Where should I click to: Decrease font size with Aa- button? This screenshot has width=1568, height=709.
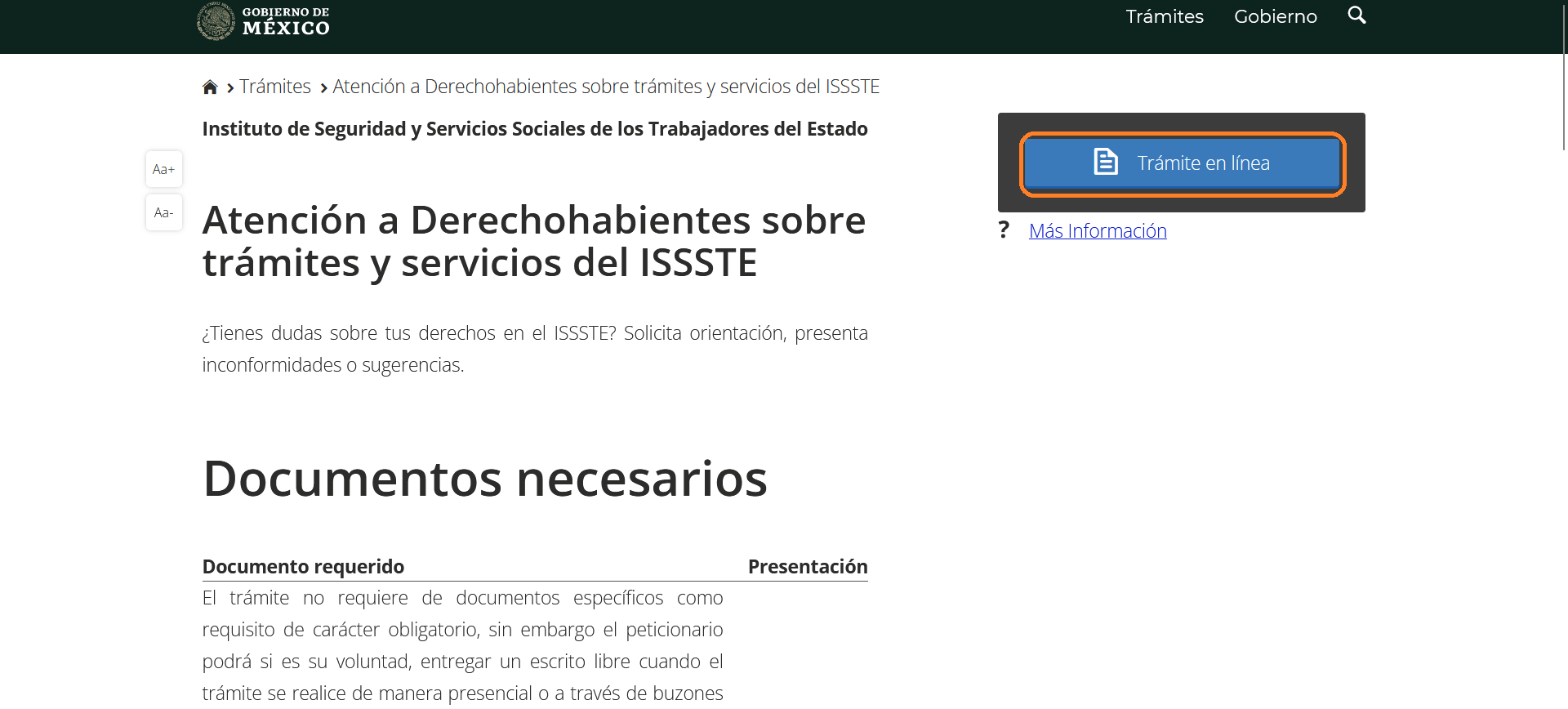(x=163, y=212)
